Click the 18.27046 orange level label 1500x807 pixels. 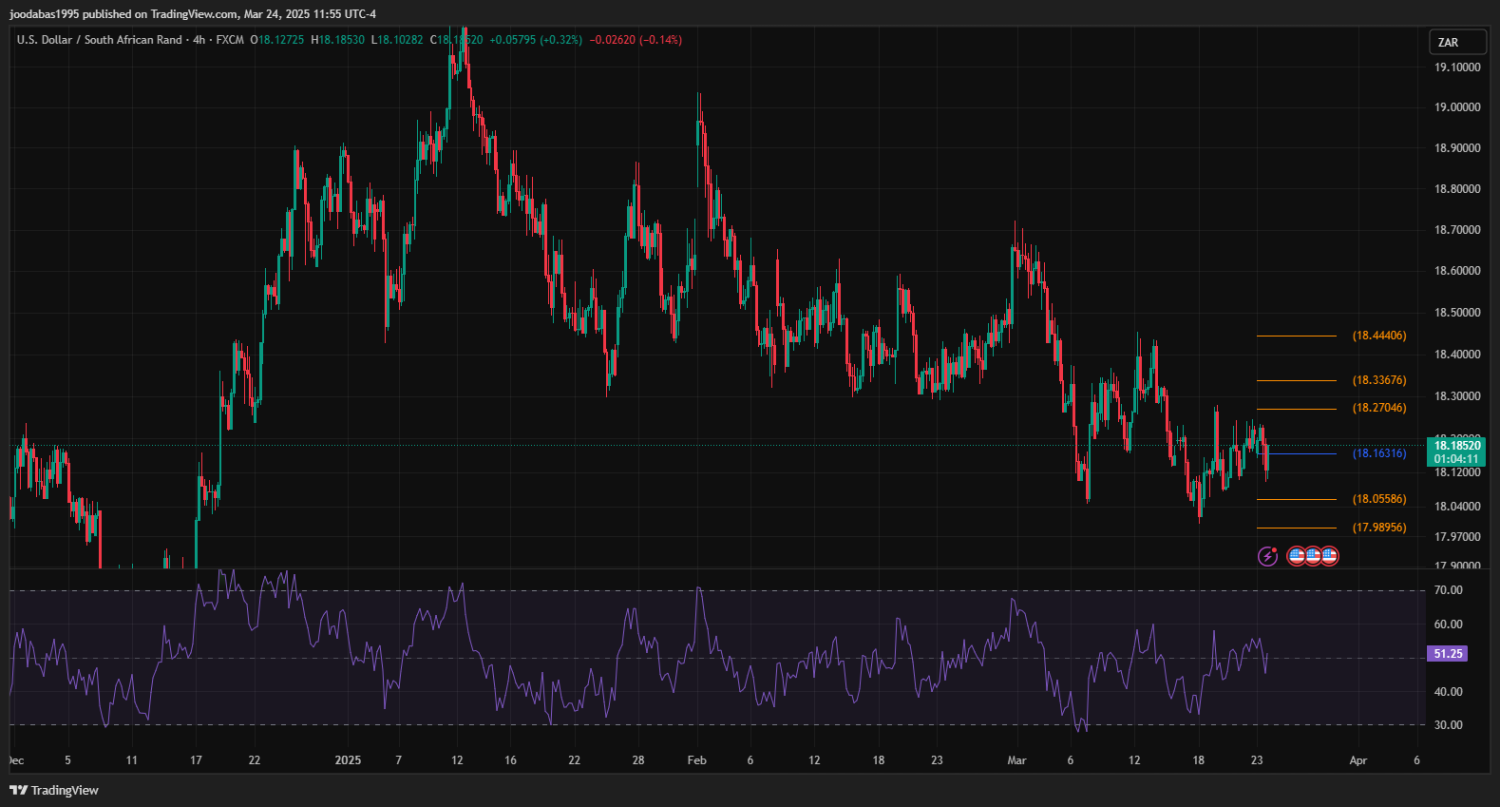click(x=1379, y=408)
